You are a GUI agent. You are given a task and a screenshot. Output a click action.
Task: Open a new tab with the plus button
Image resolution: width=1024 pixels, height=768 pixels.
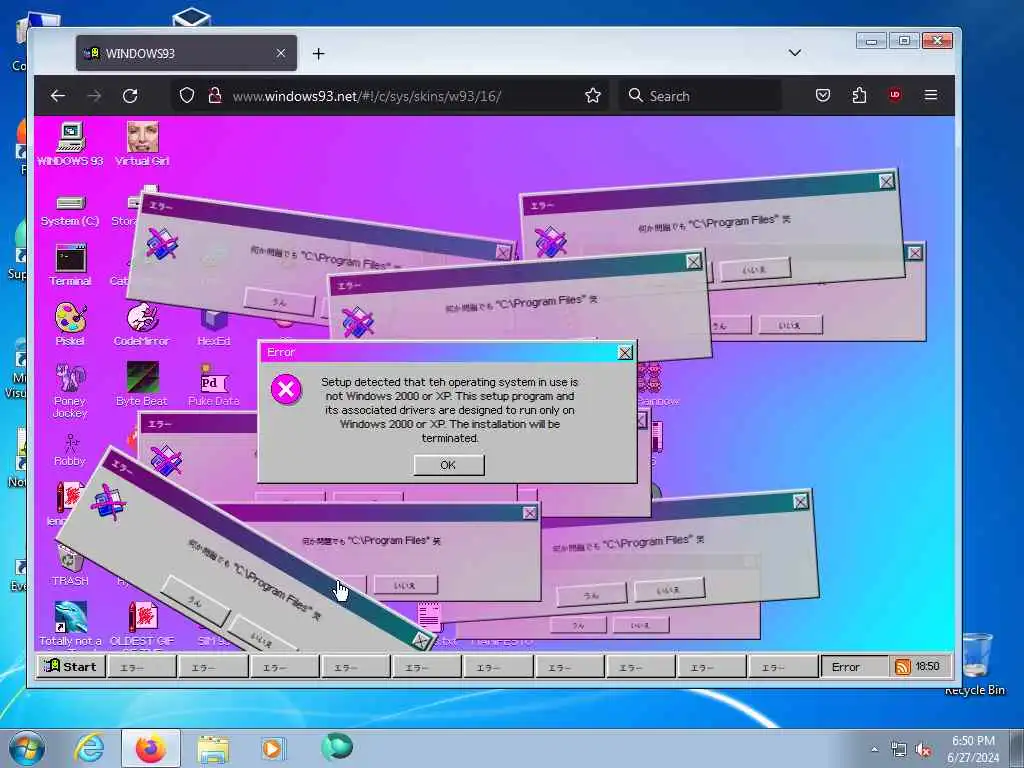[319, 54]
